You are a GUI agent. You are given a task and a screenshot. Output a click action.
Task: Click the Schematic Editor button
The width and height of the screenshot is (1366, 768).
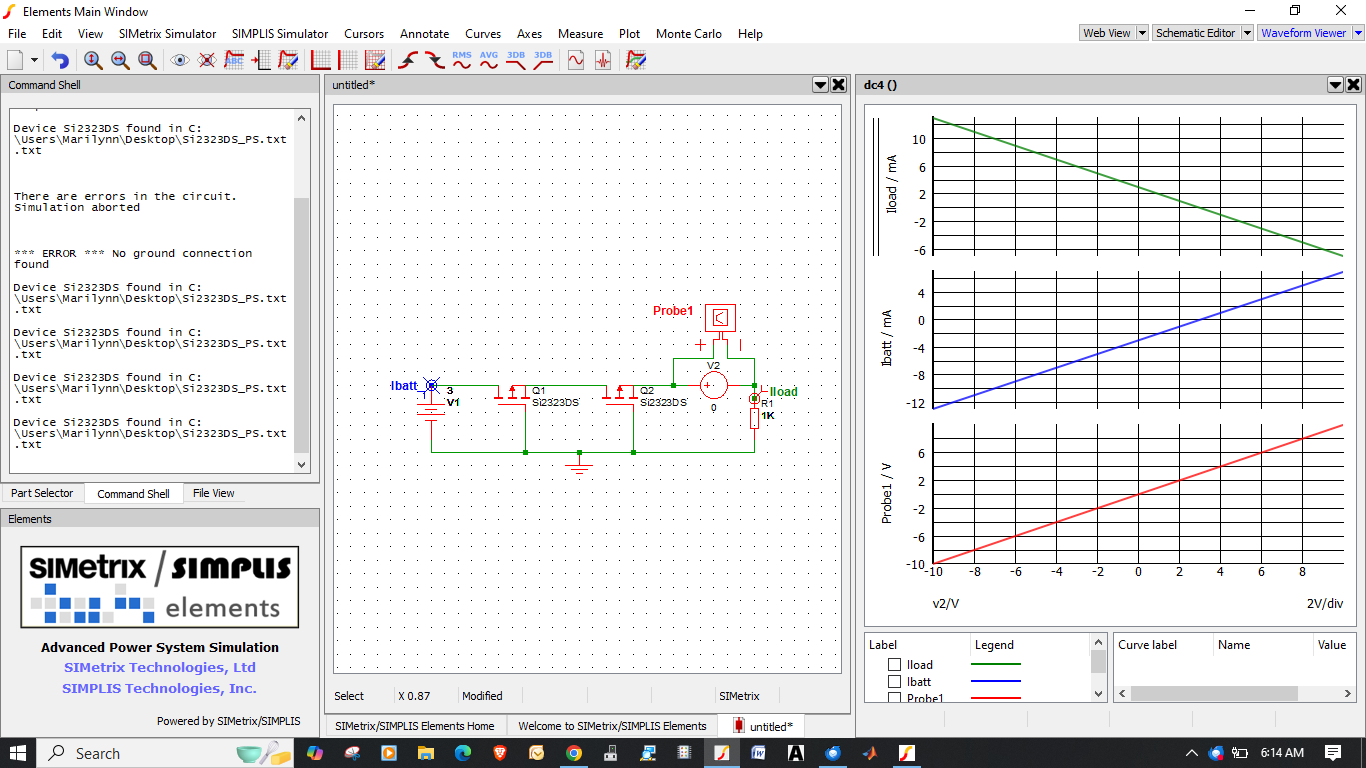coord(1195,33)
